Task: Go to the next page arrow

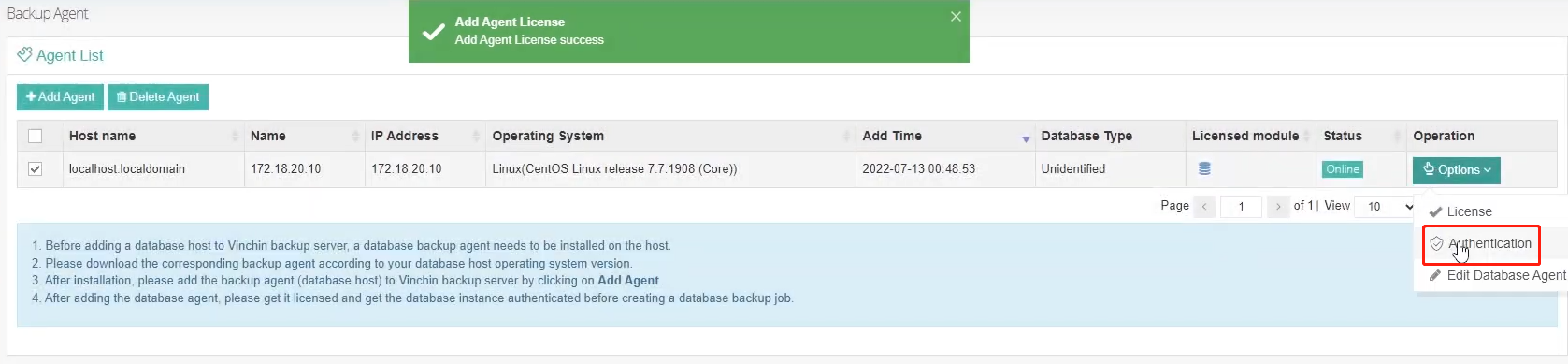Action: click(x=1278, y=207)
